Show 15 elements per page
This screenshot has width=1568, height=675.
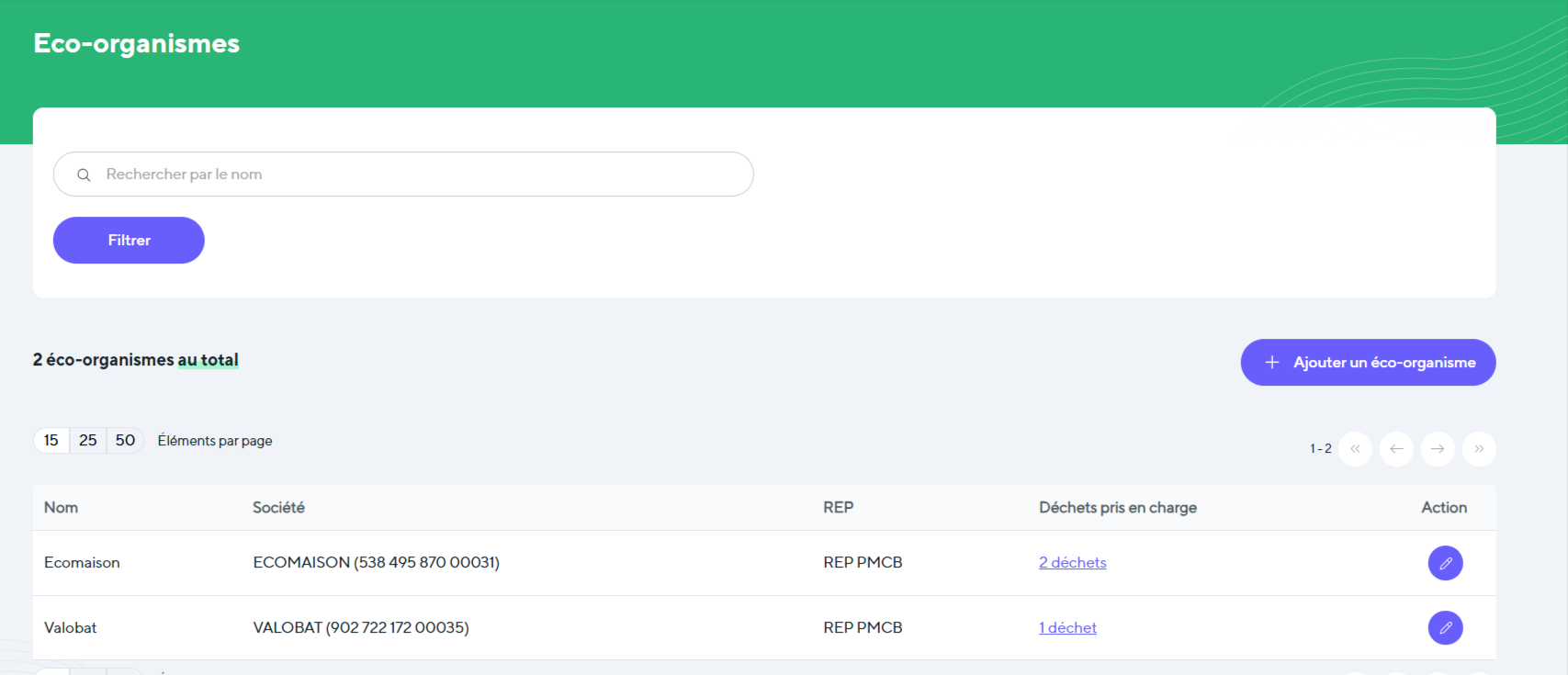[x=51, y=441]
